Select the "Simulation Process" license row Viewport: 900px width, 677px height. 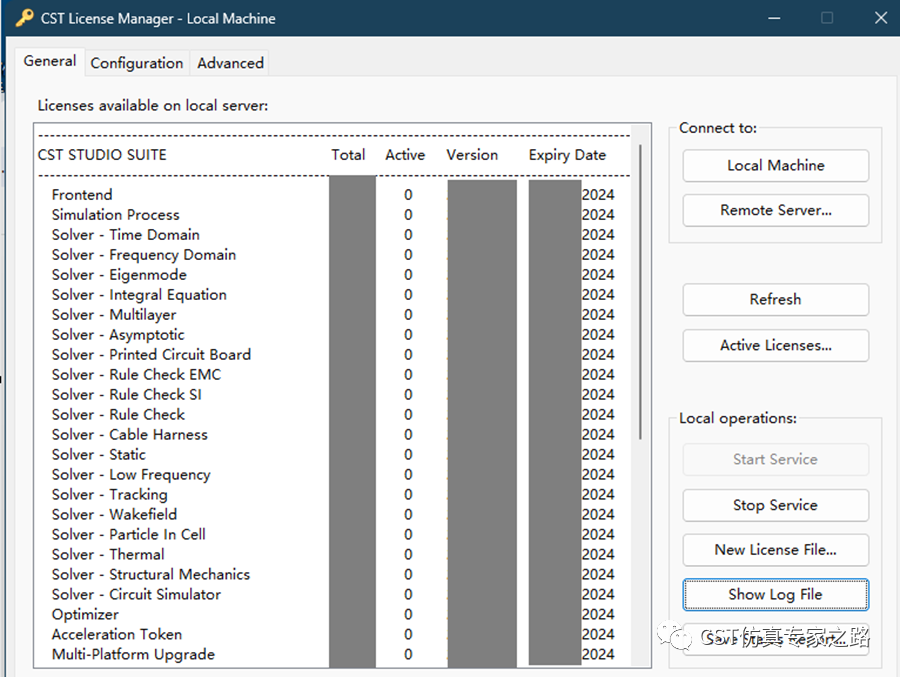(333, 215)
